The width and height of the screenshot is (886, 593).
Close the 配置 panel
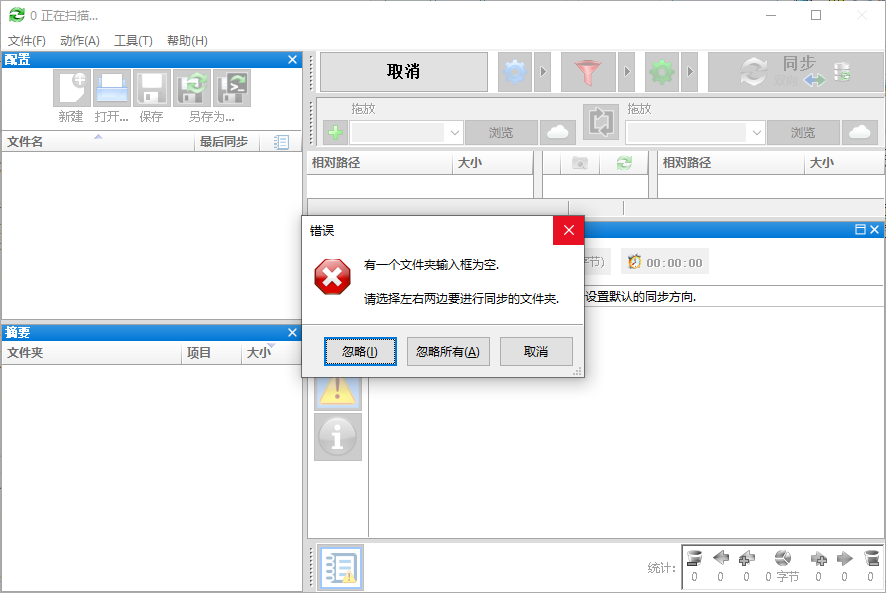(x=292, y=59)
